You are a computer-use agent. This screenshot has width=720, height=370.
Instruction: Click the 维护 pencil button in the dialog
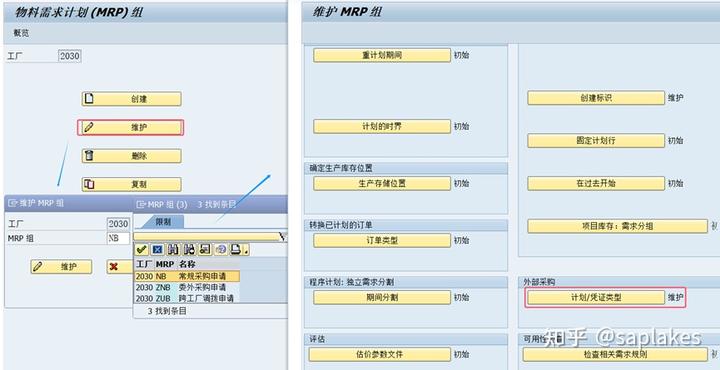(61, 267)
